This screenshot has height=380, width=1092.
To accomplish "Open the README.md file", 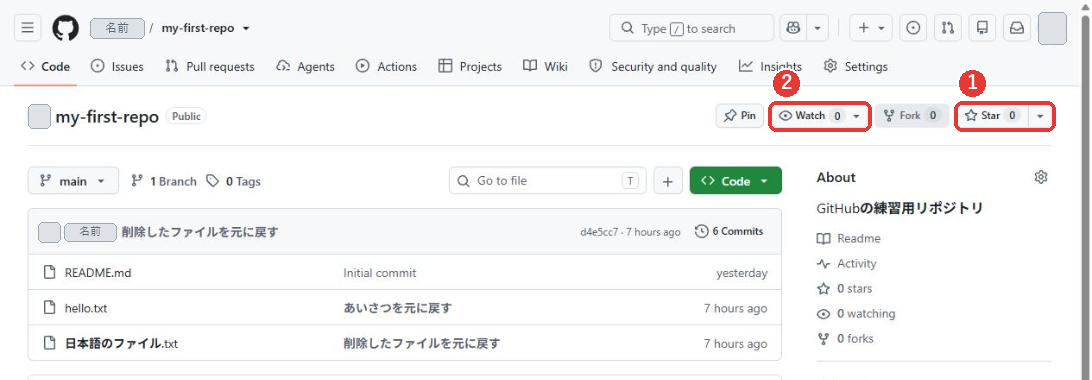I will point(98,273).
